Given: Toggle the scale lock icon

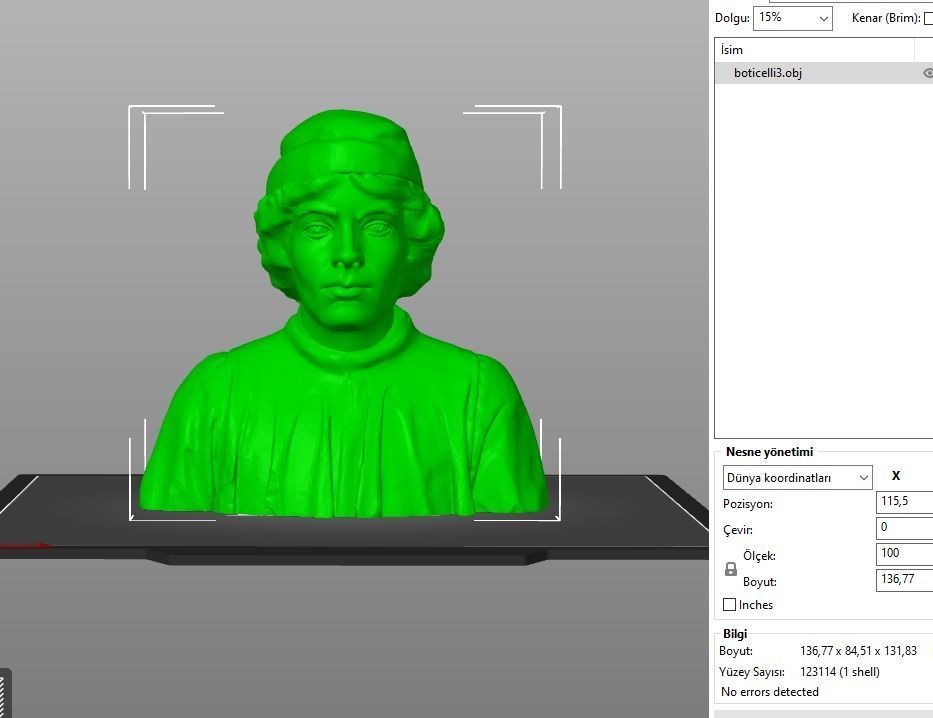Looking at the screenshot, I should [x=731, y=569].
